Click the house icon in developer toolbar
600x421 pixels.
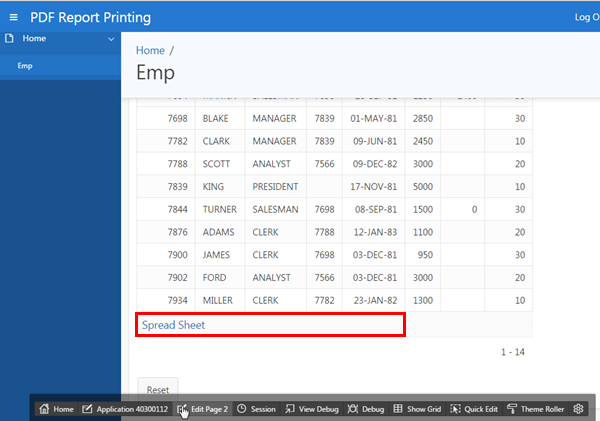[x=44, y=409]
